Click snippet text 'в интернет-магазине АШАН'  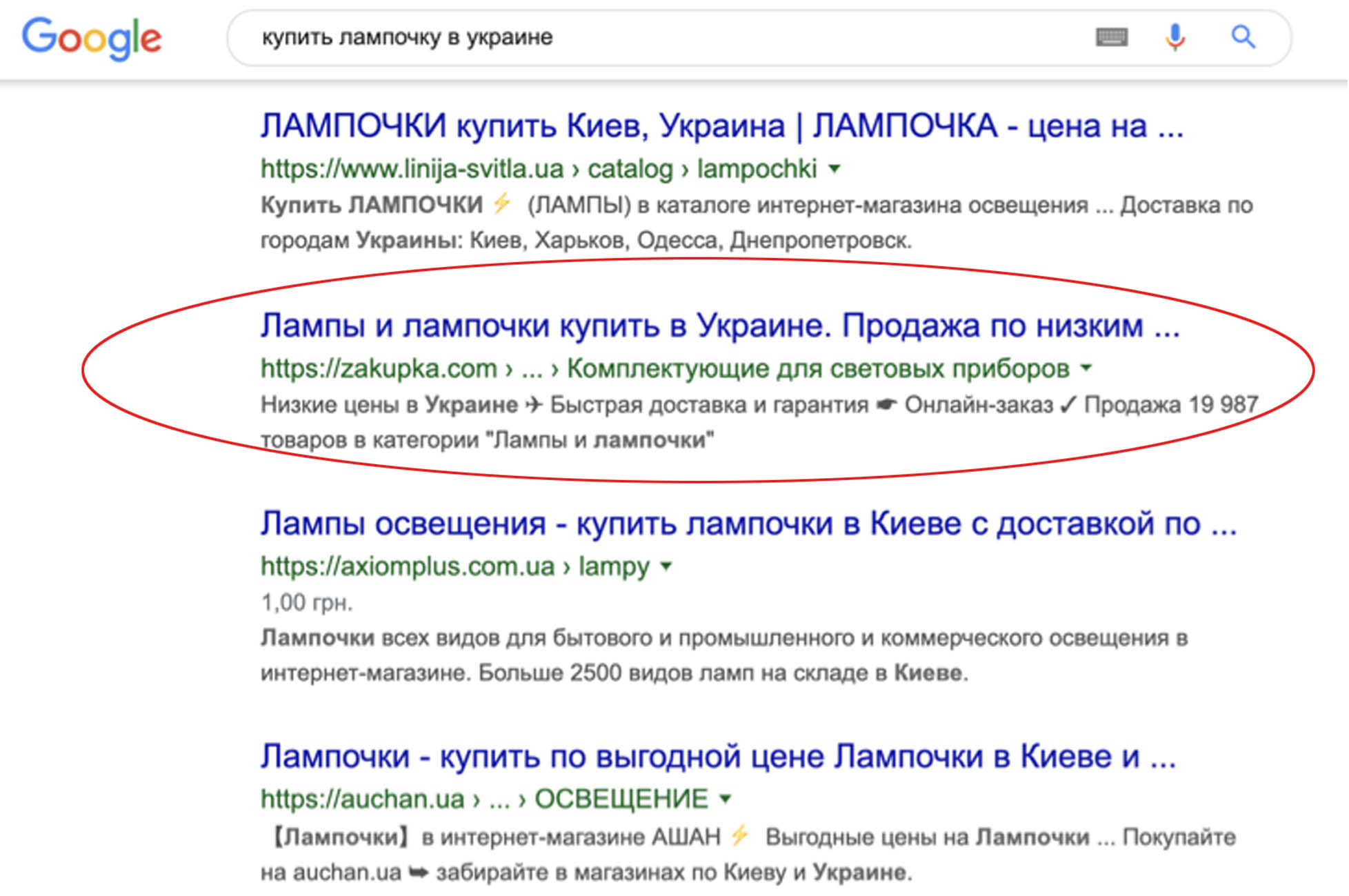(571, 837)
